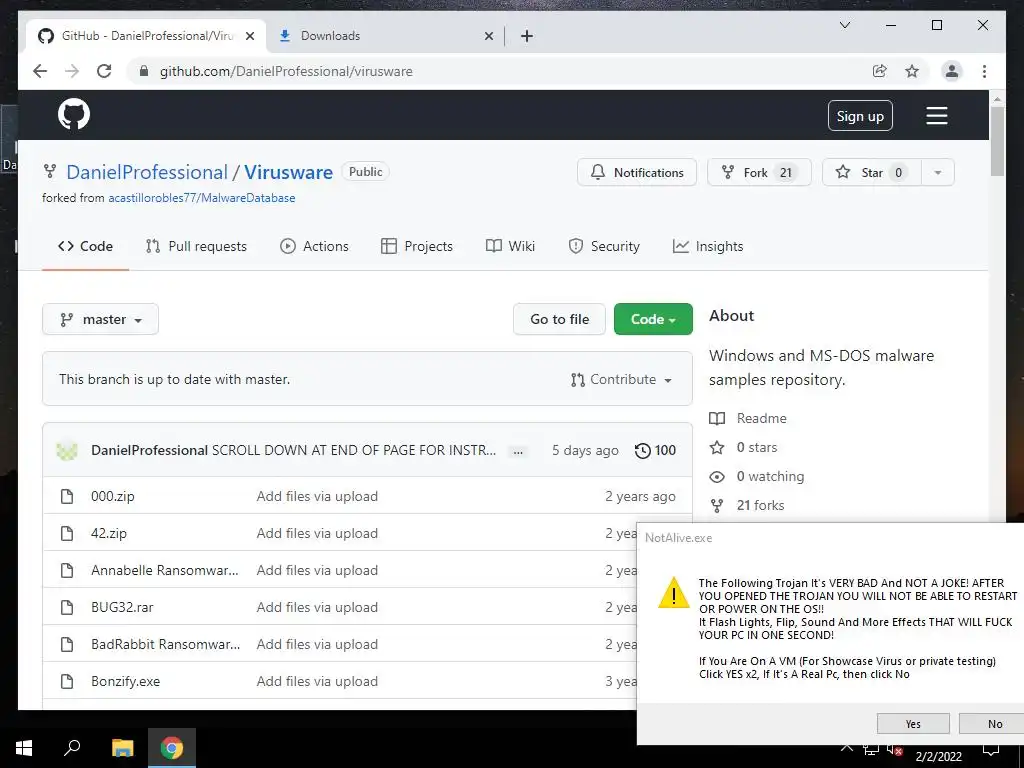Screen dimensions: 1024x768
Task: Open the BadRabbit Ransomware file entry
Action: 166,645
